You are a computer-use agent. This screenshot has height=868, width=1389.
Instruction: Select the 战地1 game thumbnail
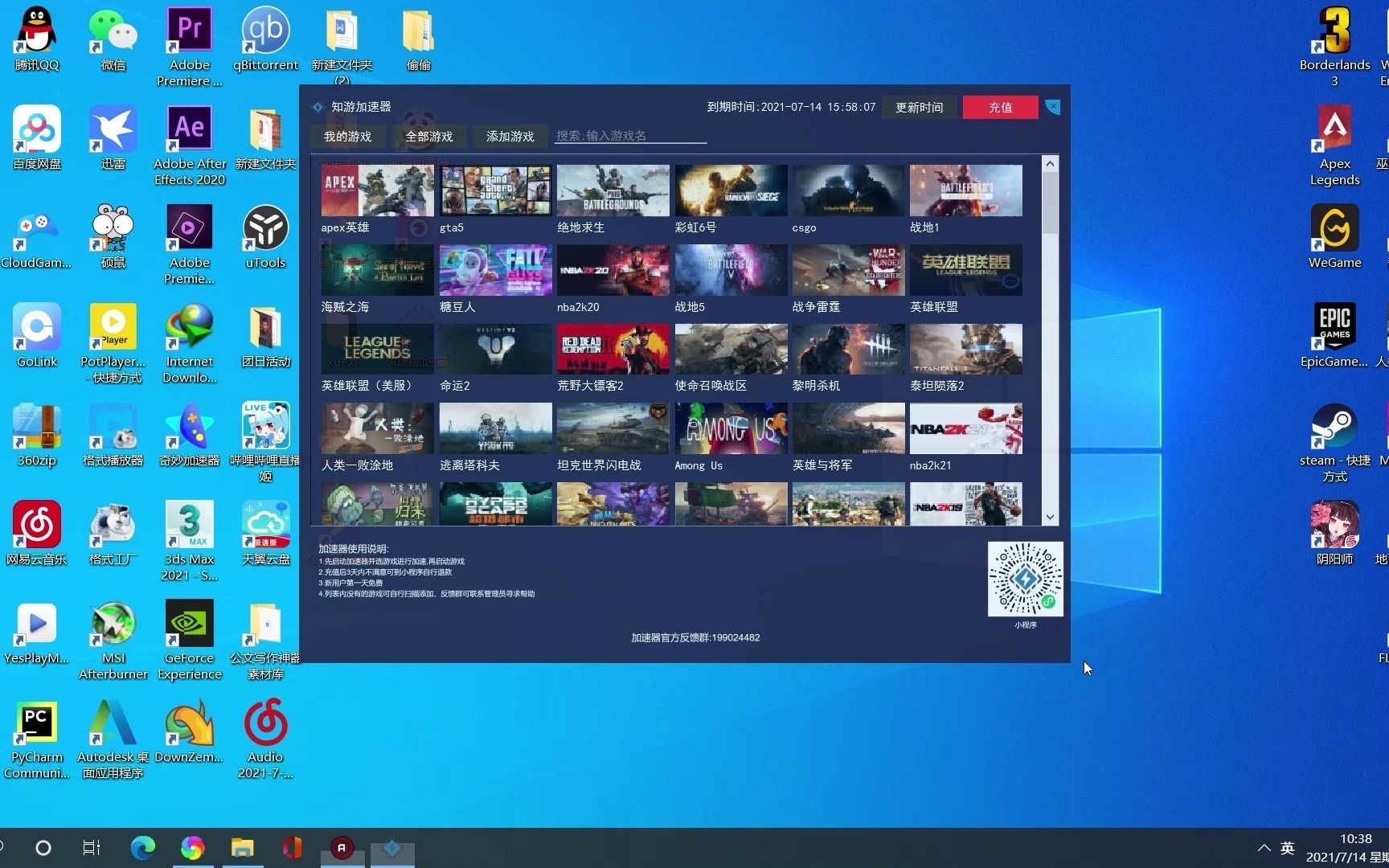click(966, 190)
